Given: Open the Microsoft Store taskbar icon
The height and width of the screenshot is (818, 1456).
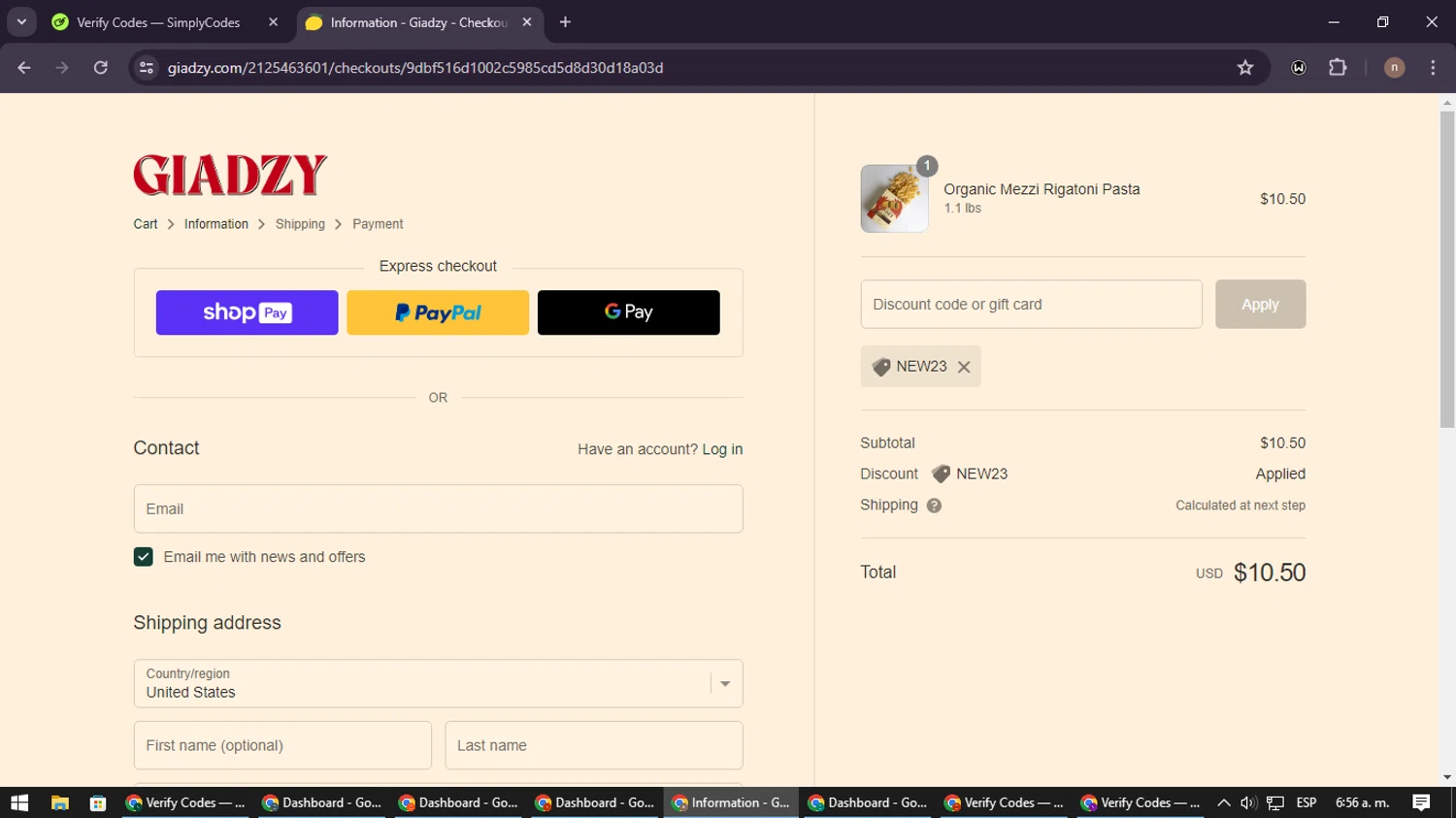Looking at the screenshot, I should click(x=97, y=802).
